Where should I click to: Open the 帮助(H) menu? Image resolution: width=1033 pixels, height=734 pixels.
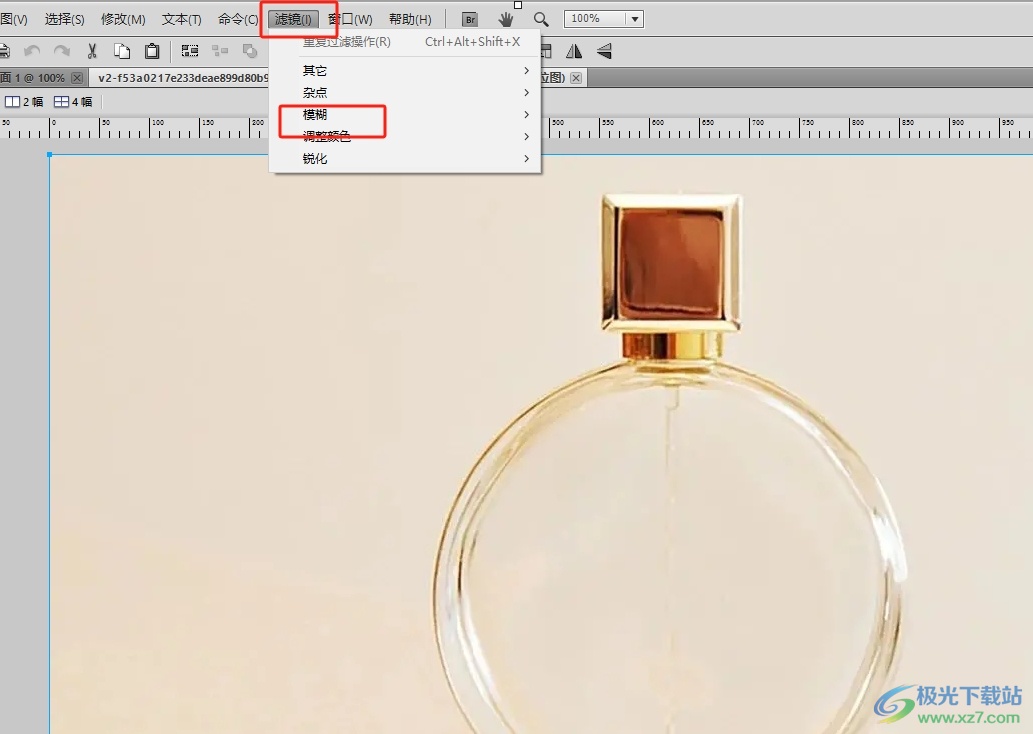point(410,19)
